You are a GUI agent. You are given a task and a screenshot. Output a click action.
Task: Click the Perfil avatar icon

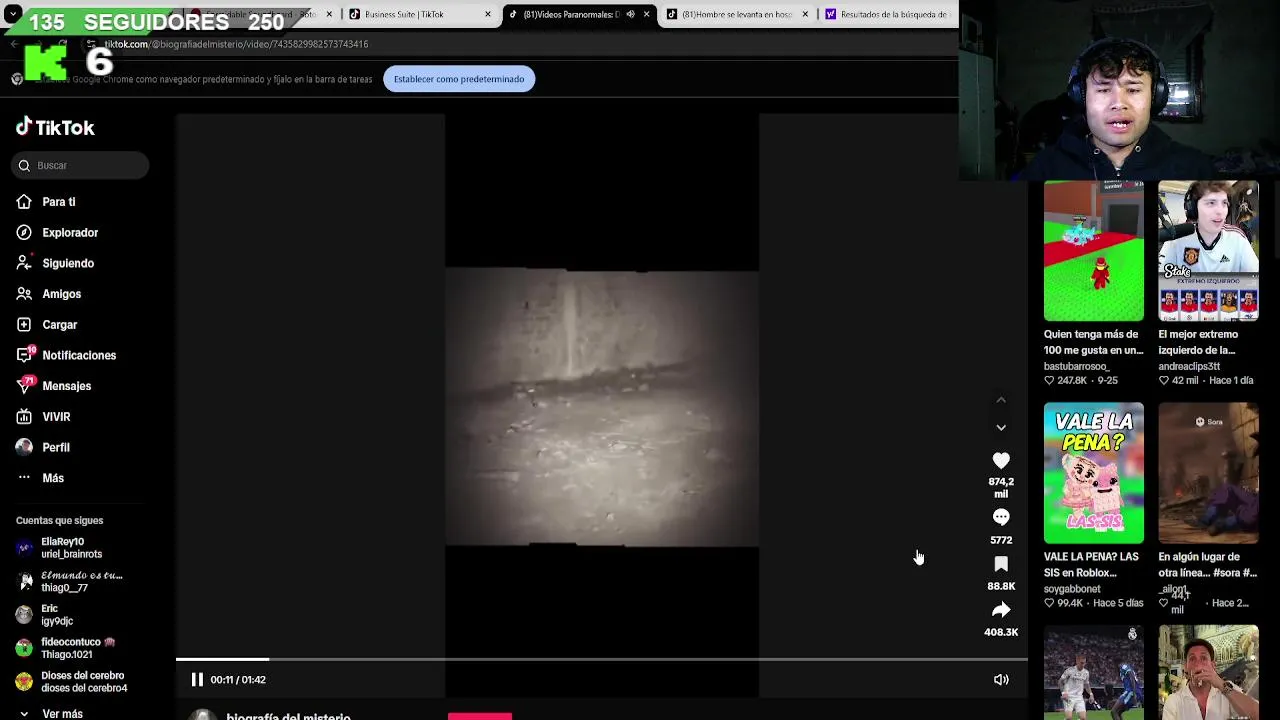coord(24,447)
